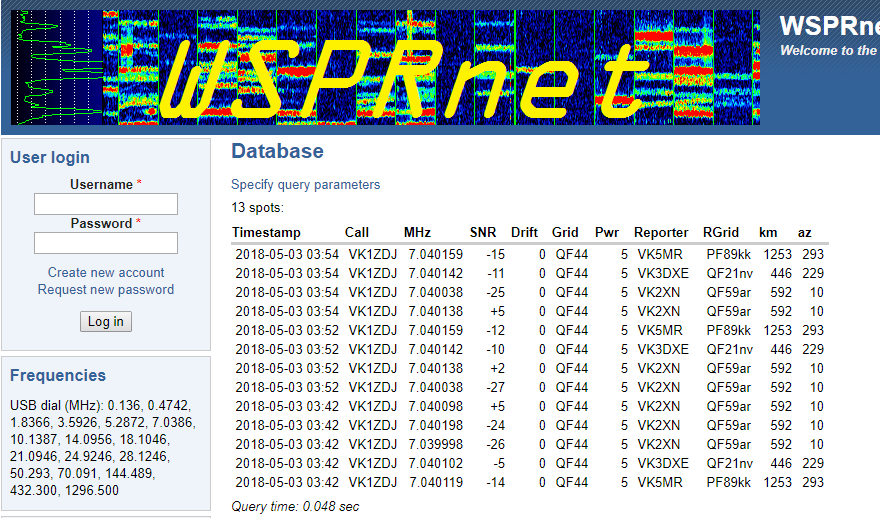Screen dimensions: 880x518
Task: Click the frequency value 7.040198
Action: click(436, 425)
